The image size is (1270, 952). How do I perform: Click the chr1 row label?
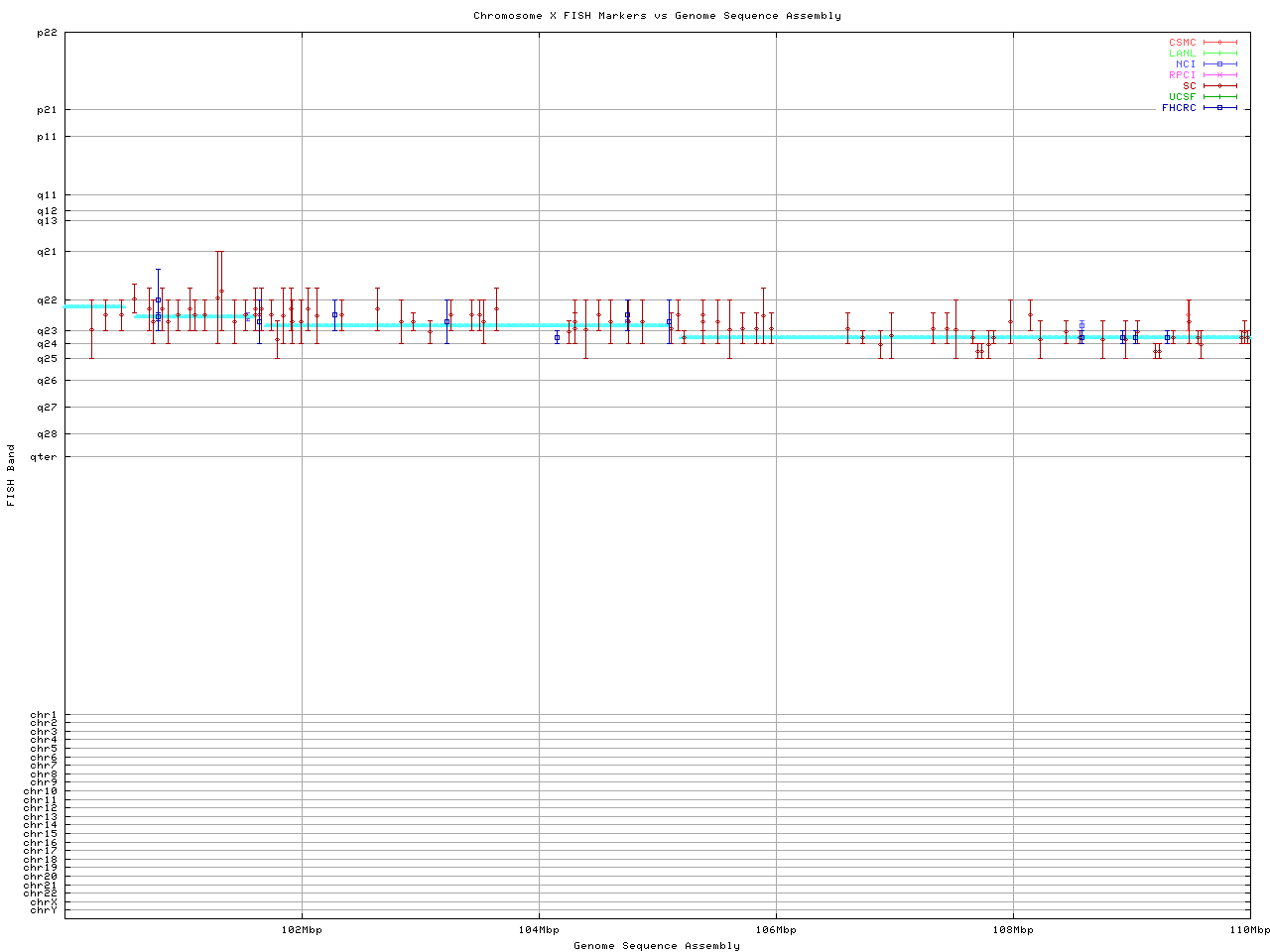(x=44, y=715)
